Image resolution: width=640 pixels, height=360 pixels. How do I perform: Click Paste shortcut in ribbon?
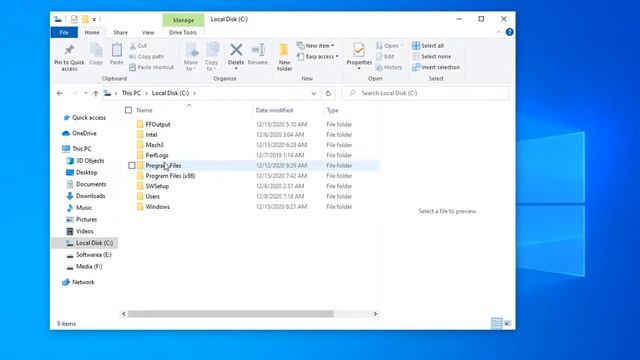point(151,67)
